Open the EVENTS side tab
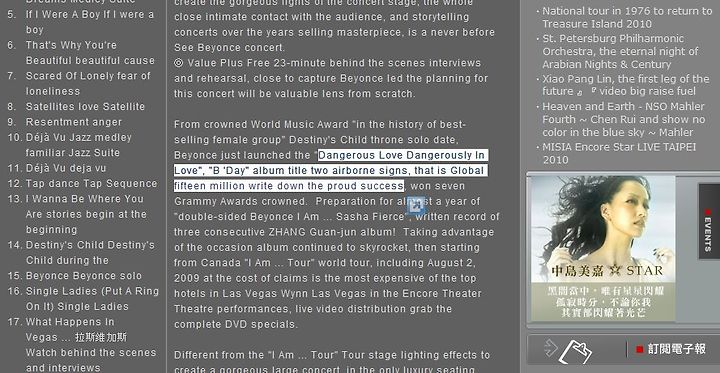This screenshot has width=720, height=373. [709, 221]
